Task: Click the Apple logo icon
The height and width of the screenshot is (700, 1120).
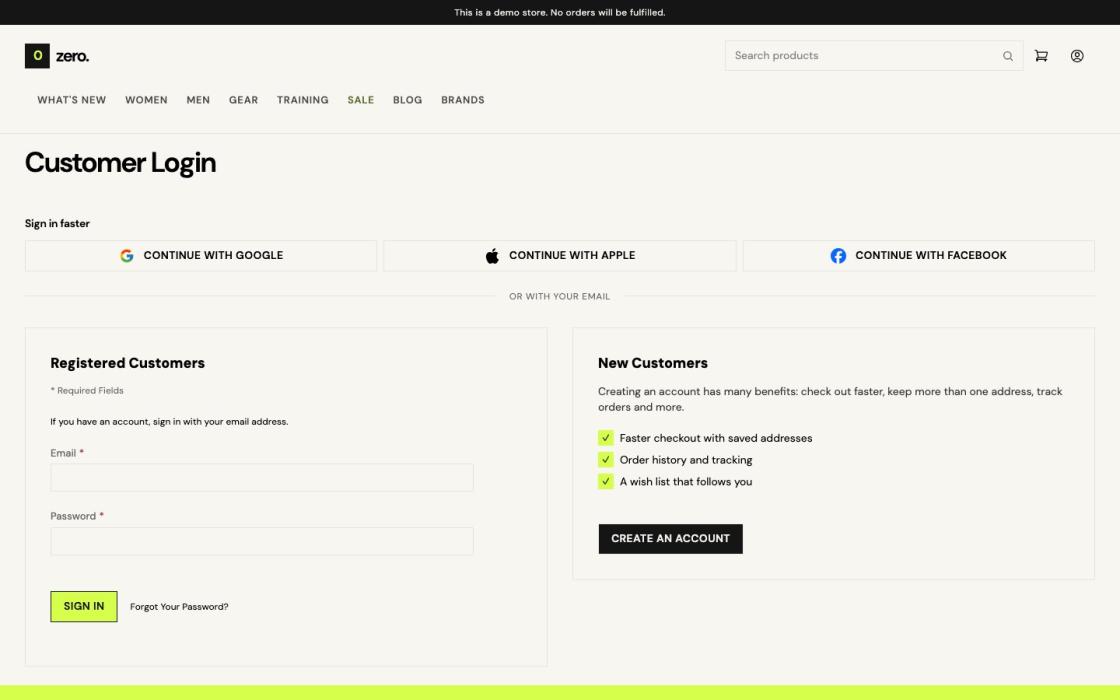Action: (x=492, y=256)
